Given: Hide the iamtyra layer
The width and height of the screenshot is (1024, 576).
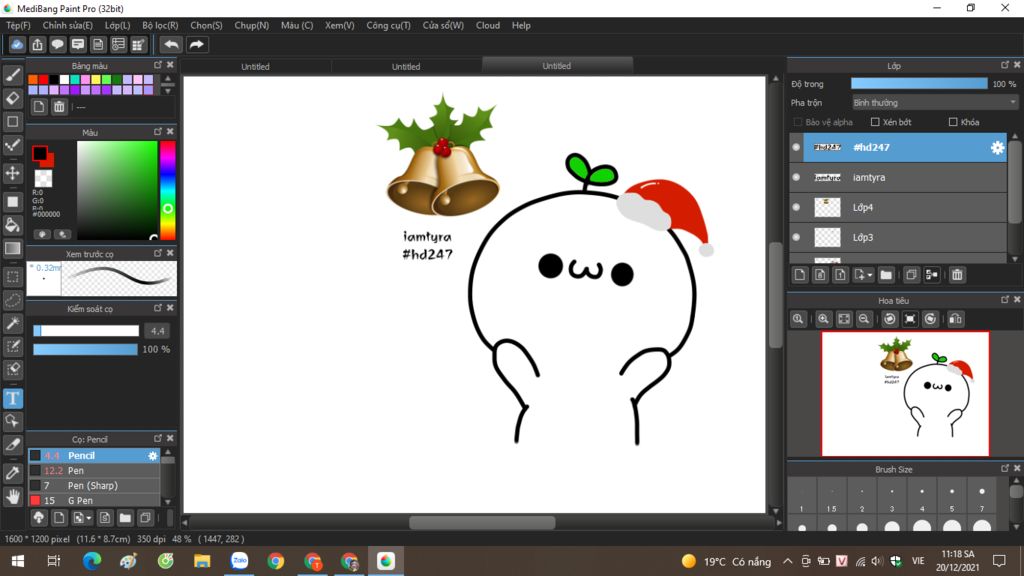Looking at the screenshot, I should tap(796, 177).
